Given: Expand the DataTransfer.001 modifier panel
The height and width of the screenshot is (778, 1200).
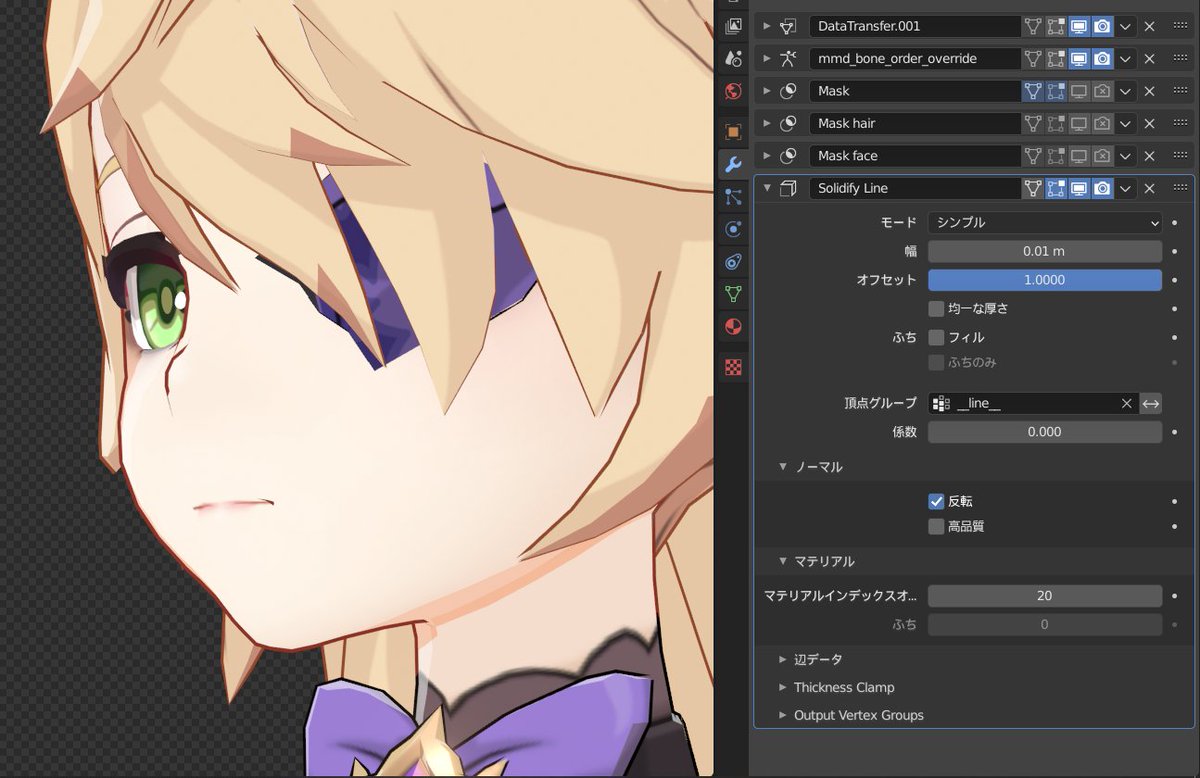Looking at the screenshot, I should click(767, 27).
